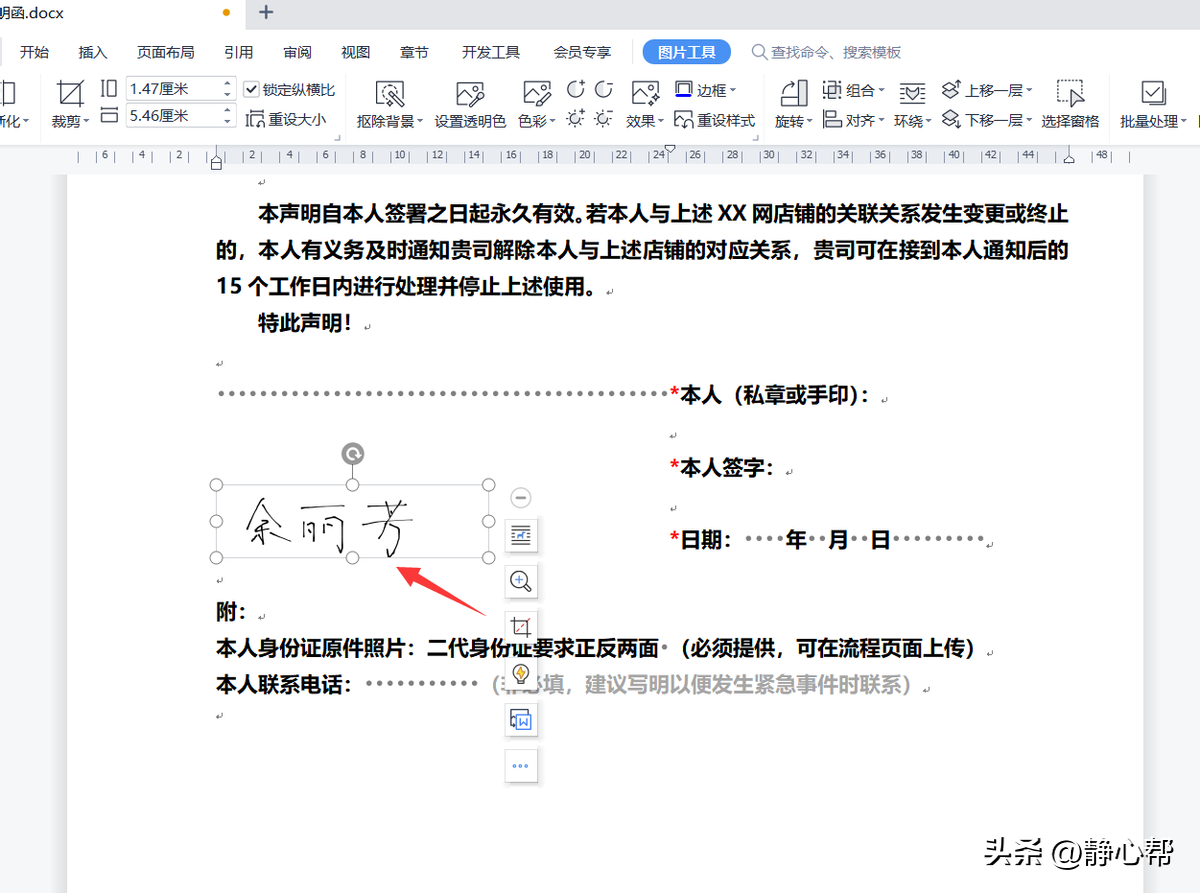This screenshot has width=1200, height=893.
Task: Select the 抠除背景 (remove background) tool
Action: 390,103
